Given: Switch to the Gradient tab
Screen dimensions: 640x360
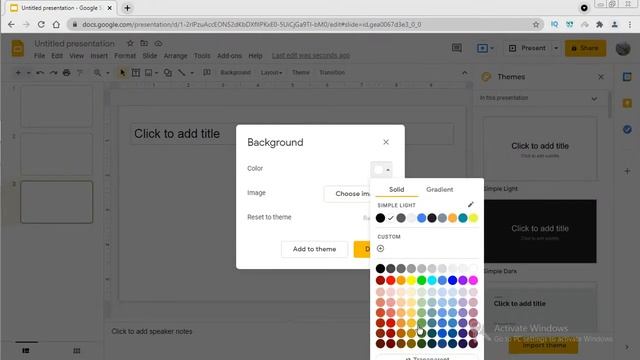Looking at the screenshot, I should [x=439, y=189].
